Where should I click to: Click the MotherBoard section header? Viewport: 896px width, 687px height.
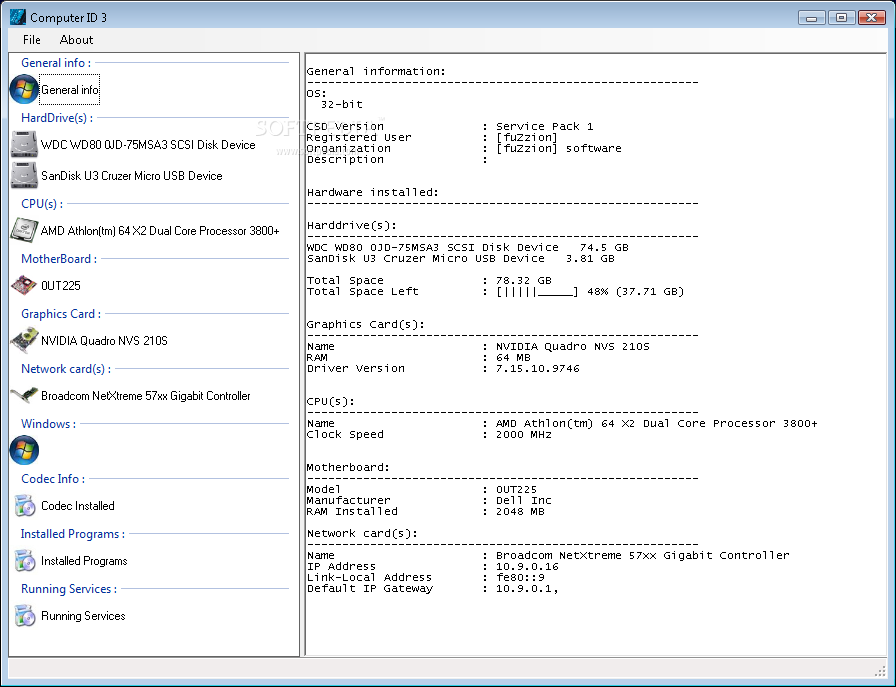tap(58, 259)
